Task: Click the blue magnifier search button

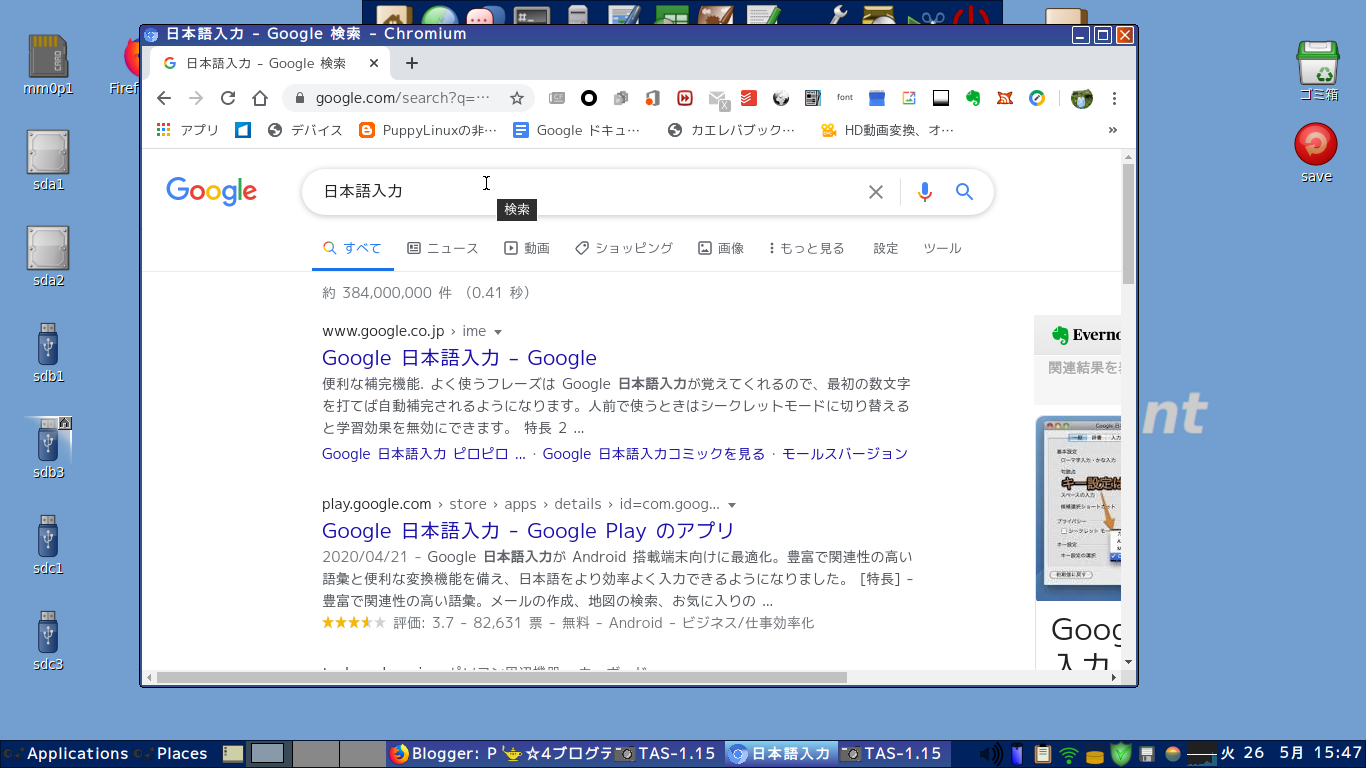Action: [964, 192]
